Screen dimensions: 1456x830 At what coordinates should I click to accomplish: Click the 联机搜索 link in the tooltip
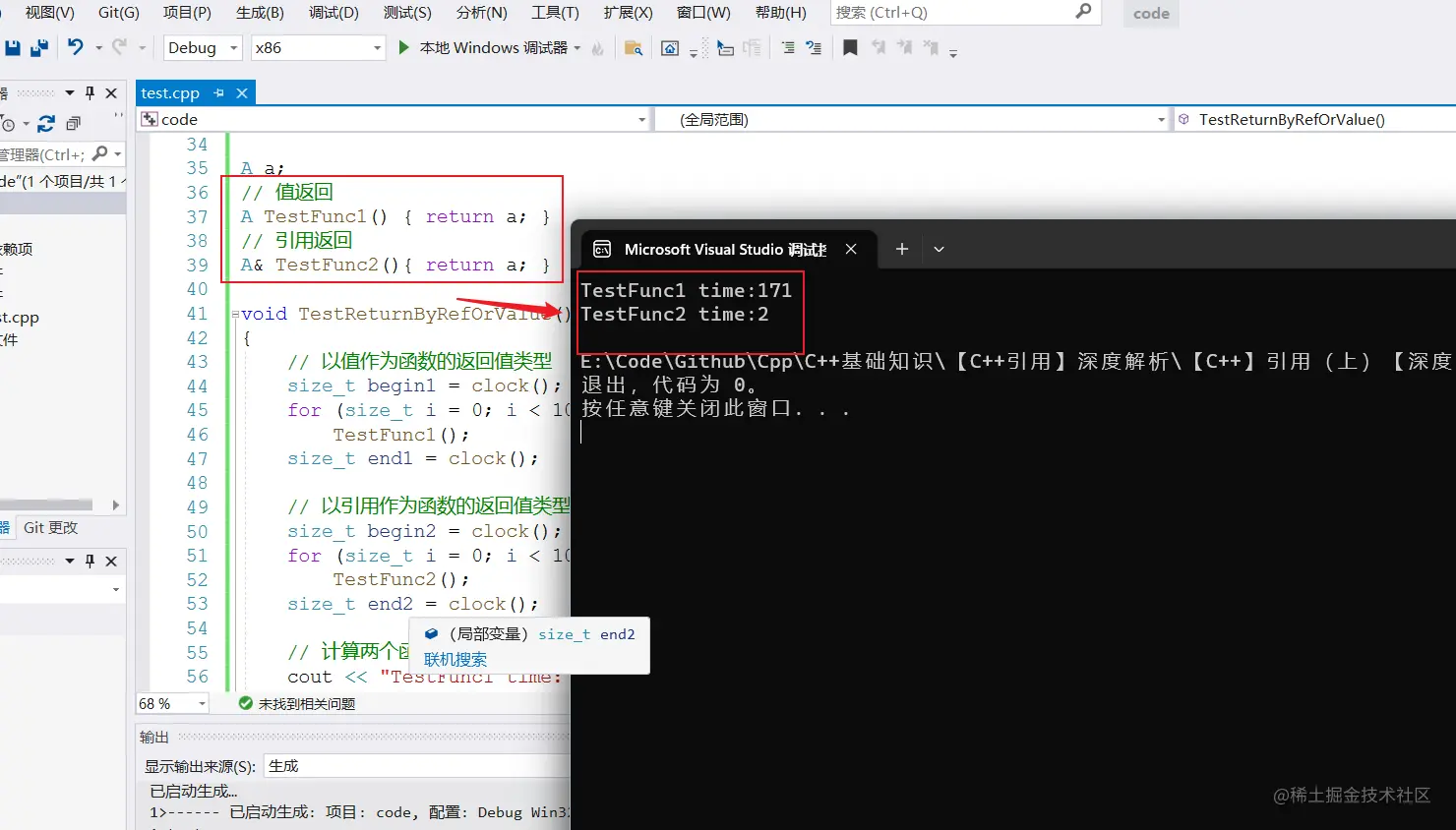pyautogui.click(x=455, y=659)
